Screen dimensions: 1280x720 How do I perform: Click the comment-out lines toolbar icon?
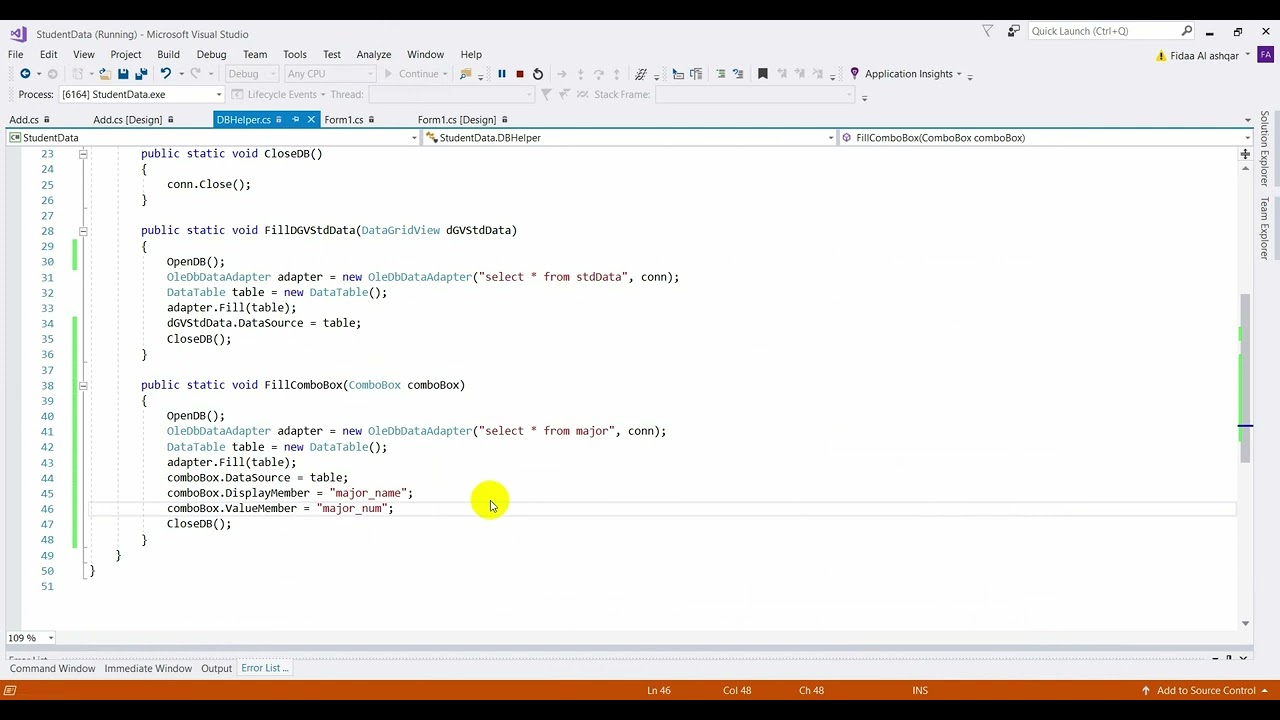point(720,74)
